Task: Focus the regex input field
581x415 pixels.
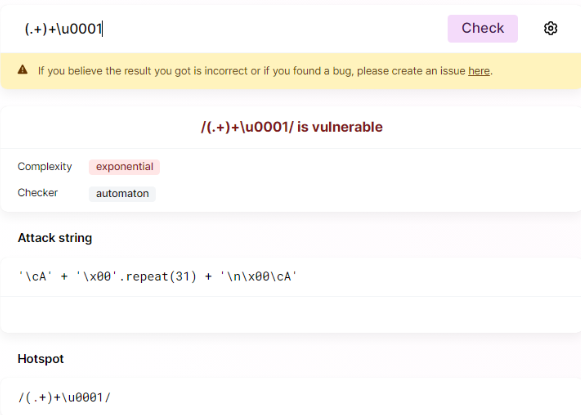Action: [x=232, y=29]
